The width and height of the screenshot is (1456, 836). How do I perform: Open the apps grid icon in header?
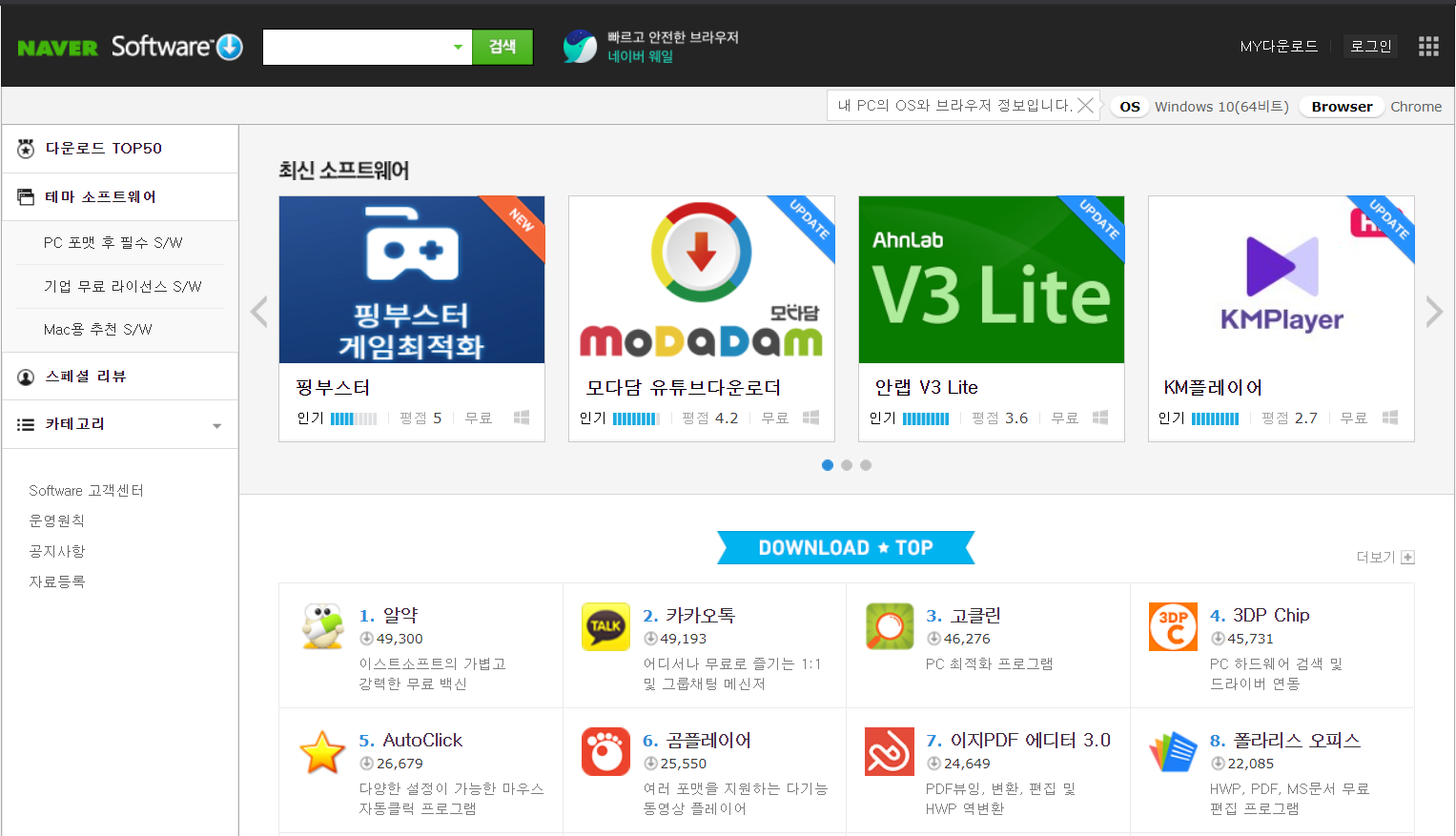[1428, 47]
